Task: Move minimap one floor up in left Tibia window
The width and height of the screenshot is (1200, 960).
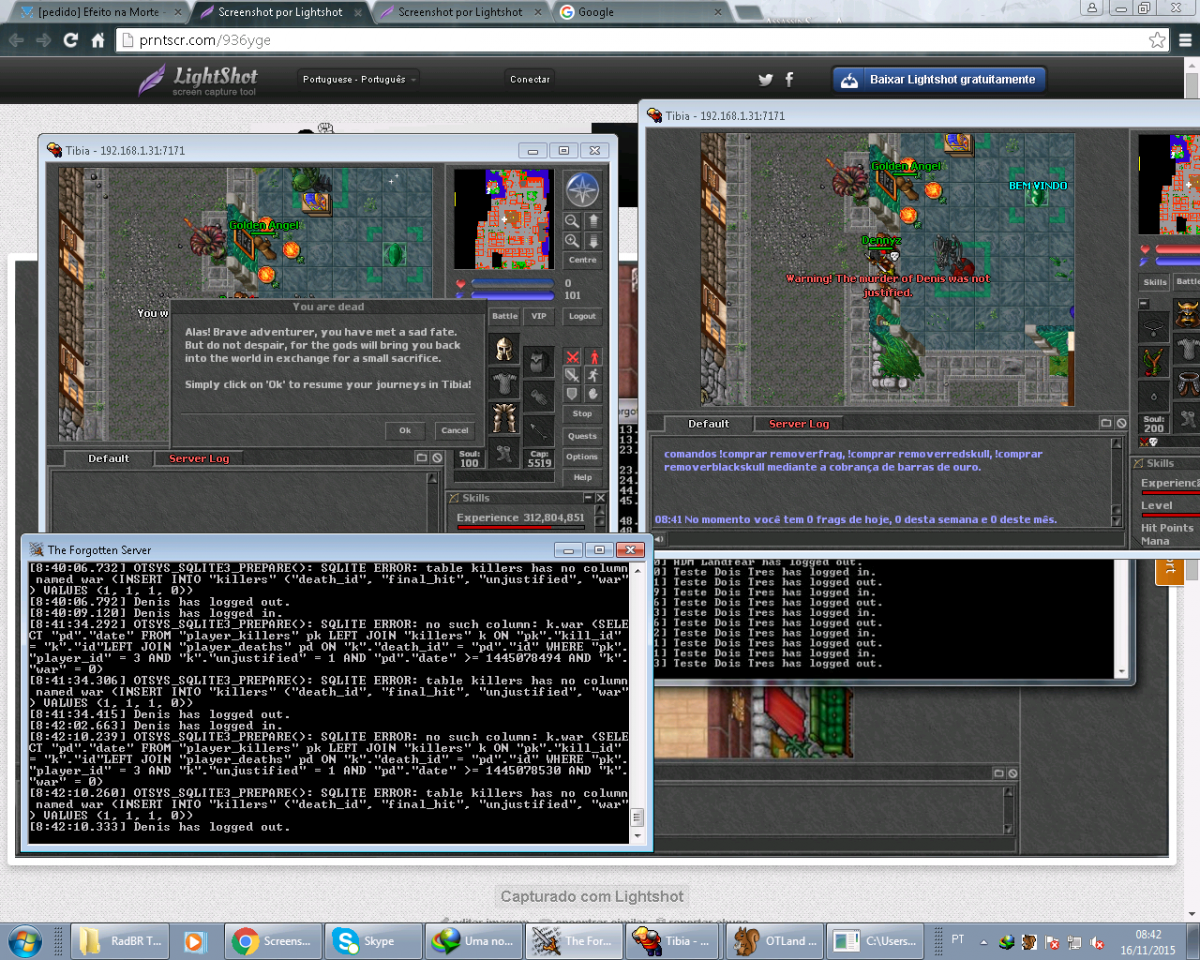Action: 593,221
